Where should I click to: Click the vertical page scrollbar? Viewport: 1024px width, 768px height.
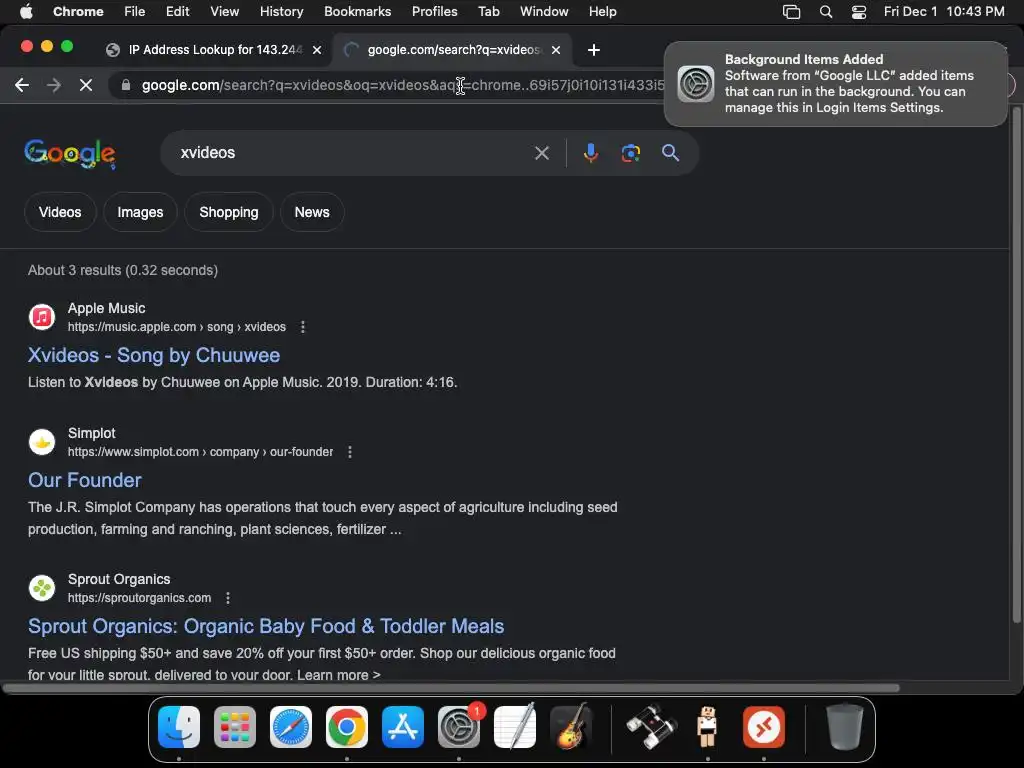(x=1016, y=366)
